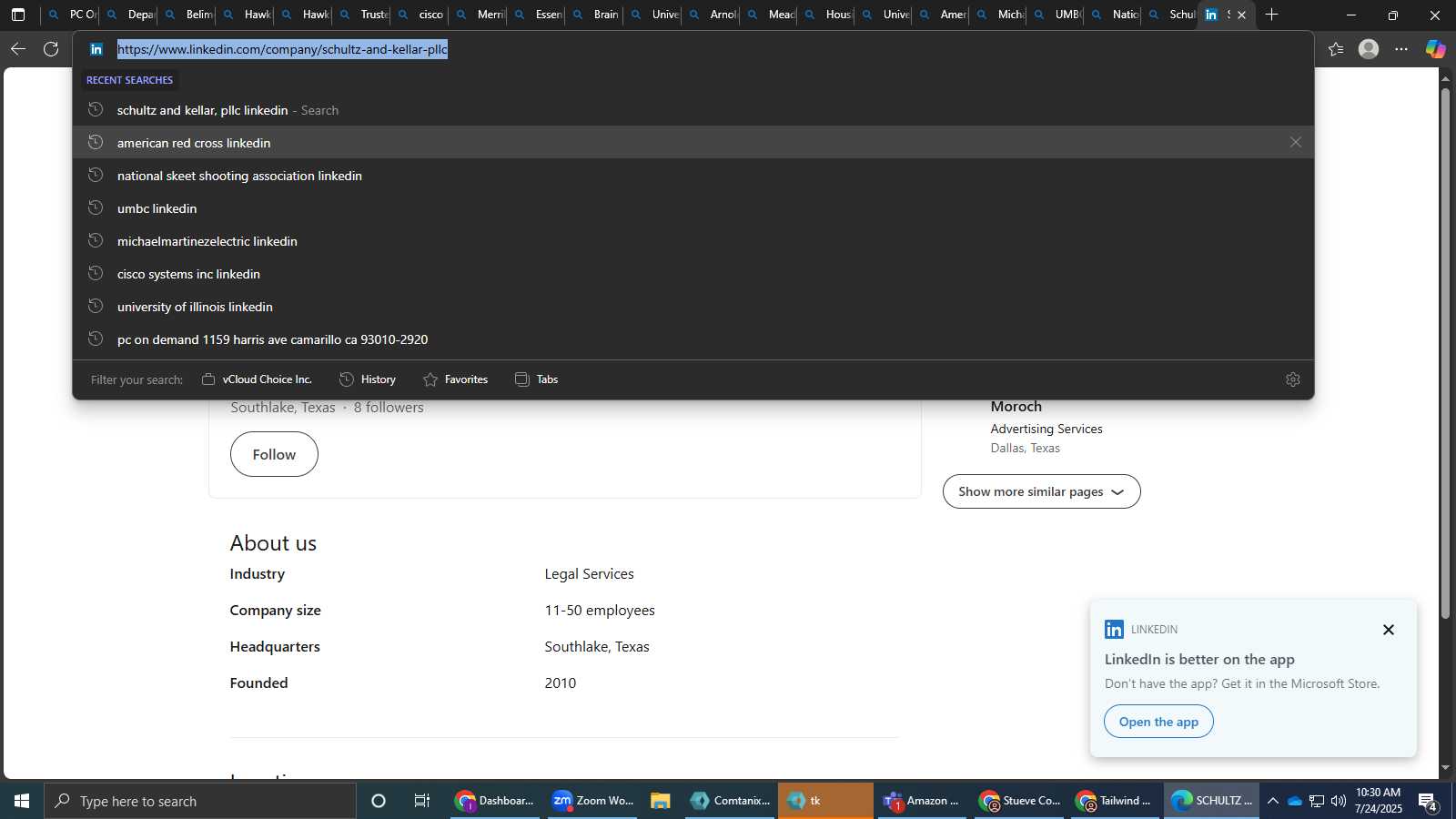Choose american red cross linkedin suggestion

[693, 143]
